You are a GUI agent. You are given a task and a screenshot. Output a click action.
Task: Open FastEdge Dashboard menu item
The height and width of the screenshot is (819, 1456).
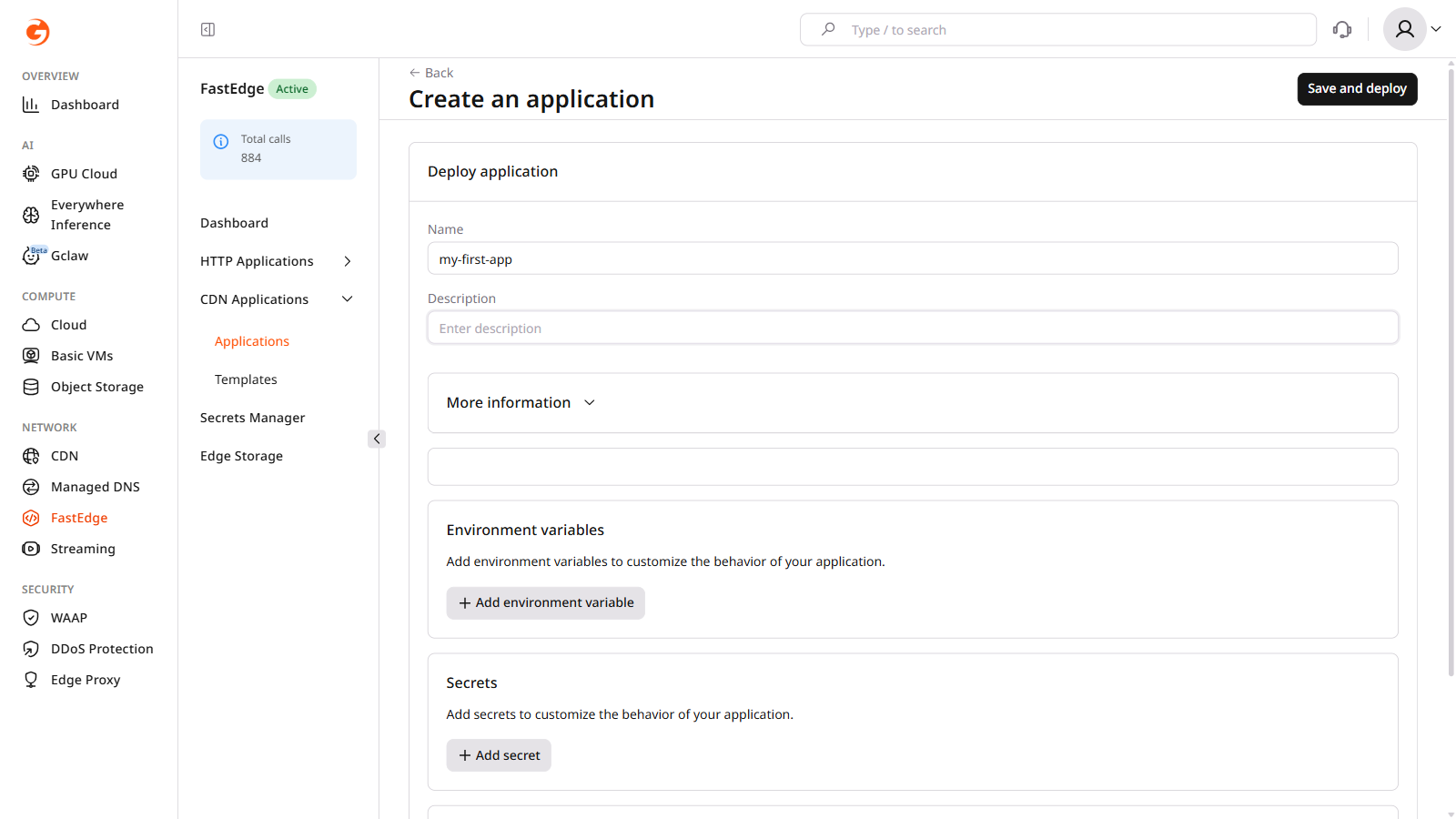[234, 223]
